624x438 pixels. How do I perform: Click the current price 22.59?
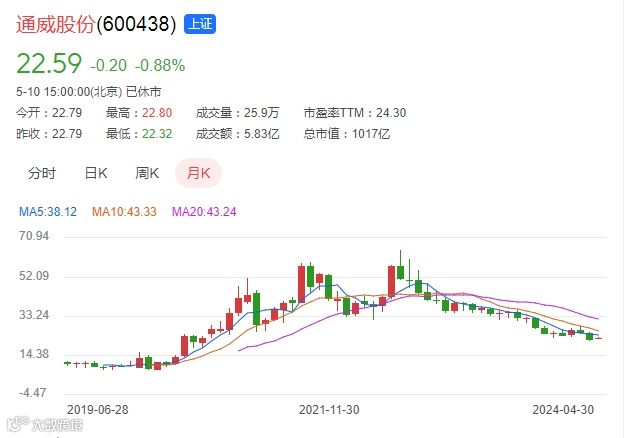click(49, 64)
